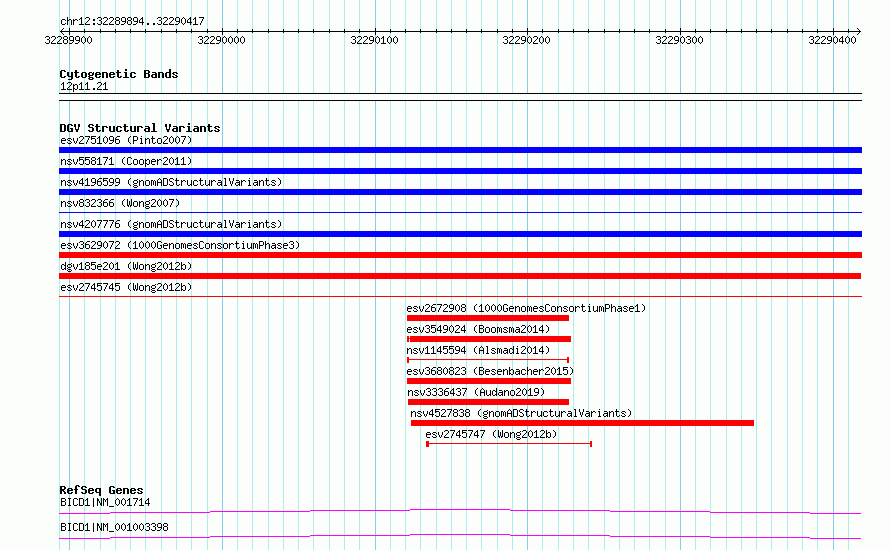The height and width of the screenshot is (550, 890).
Task: Click the blue bar under nsv4196599
Action: coord(460,192)
